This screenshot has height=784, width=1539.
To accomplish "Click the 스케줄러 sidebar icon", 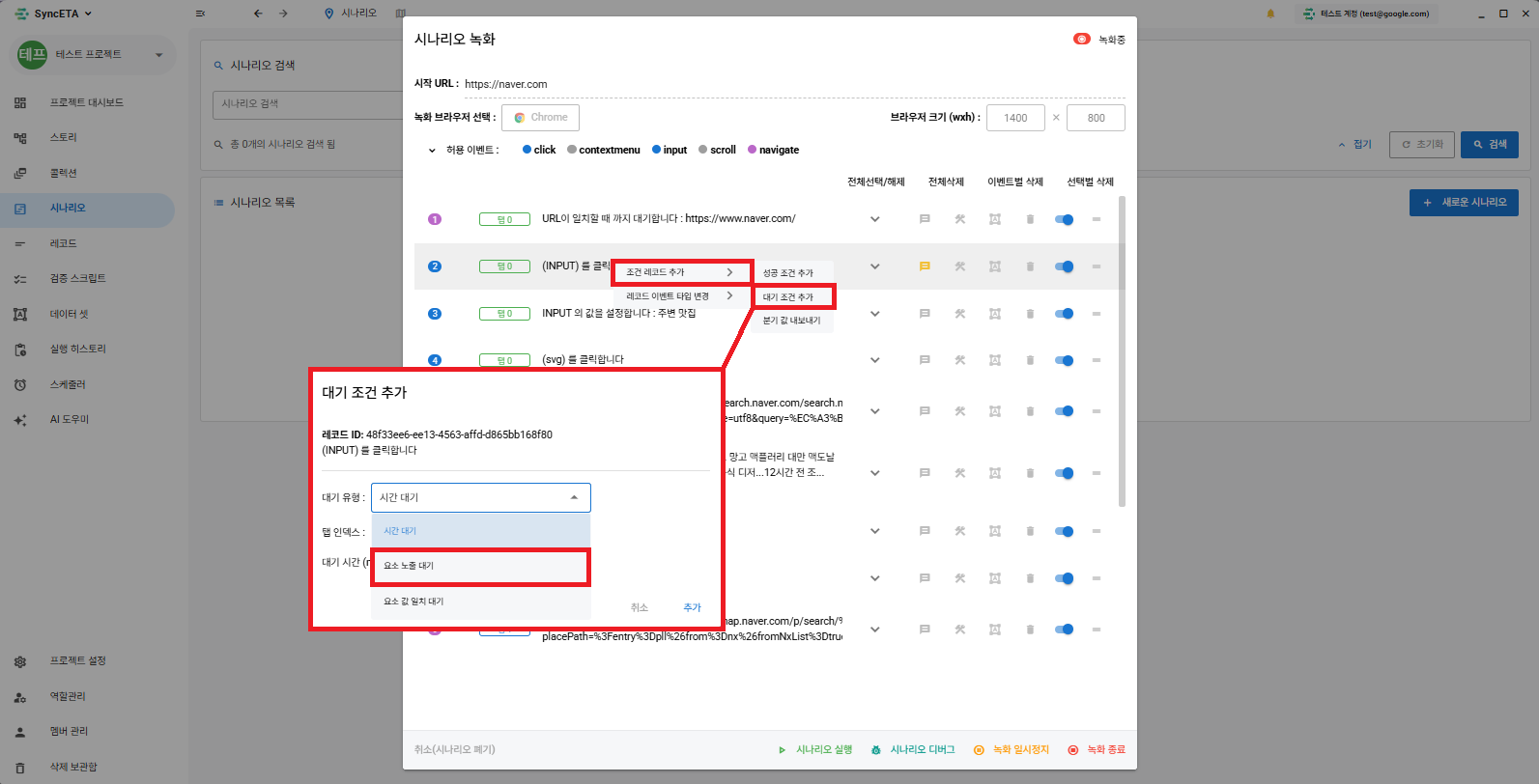I will click(20, 385).
